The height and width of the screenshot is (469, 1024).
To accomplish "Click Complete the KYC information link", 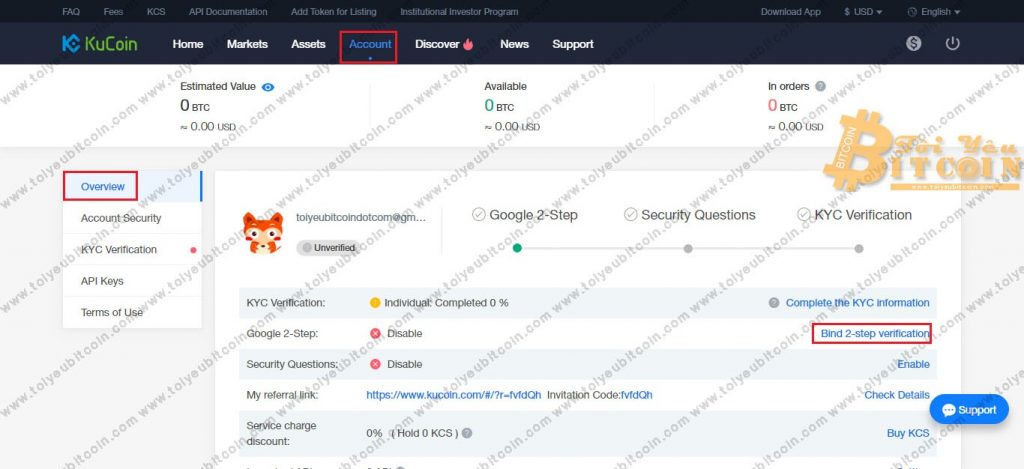I will [857, 303].
